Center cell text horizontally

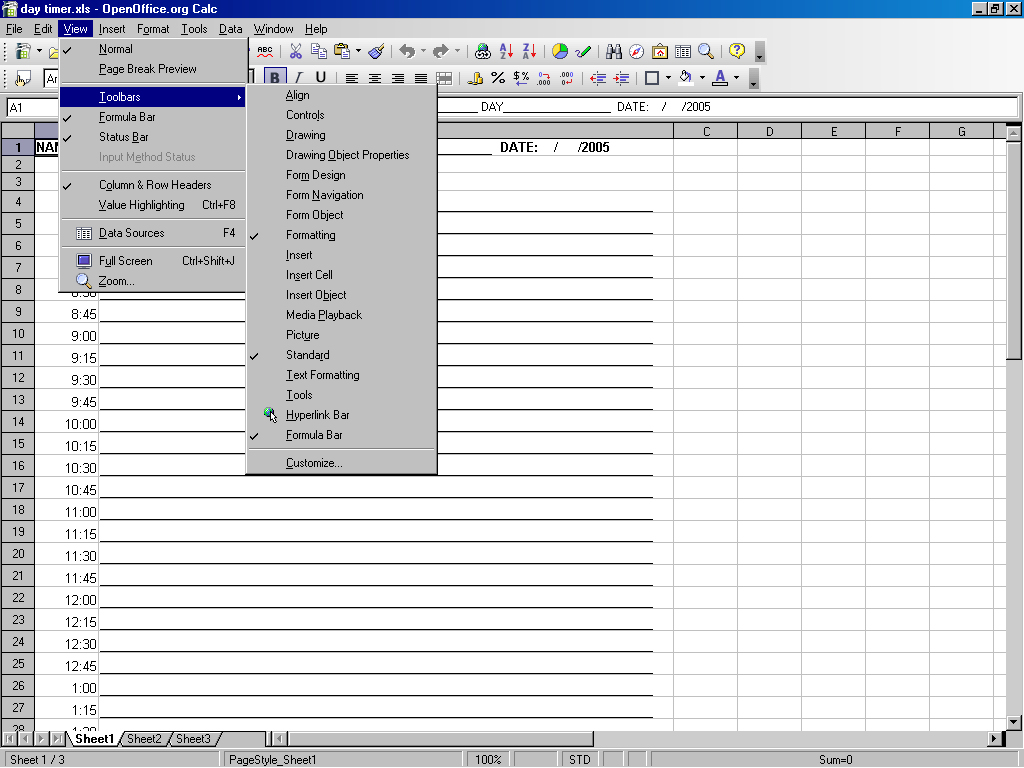coord(375,78)
